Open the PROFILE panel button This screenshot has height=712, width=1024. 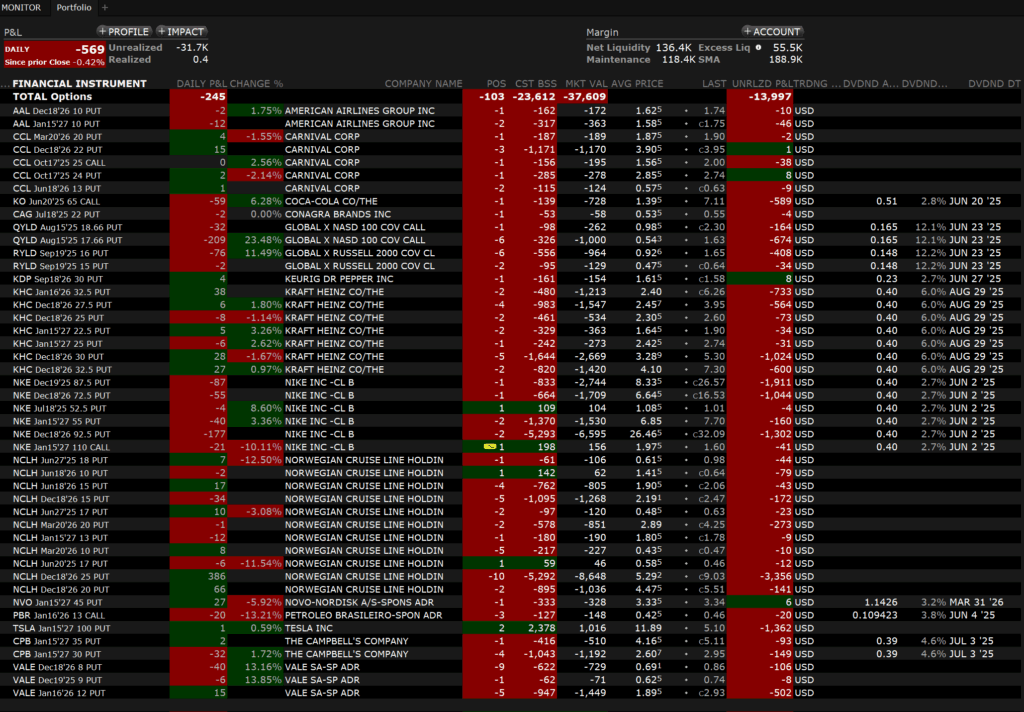pos(124,31)
